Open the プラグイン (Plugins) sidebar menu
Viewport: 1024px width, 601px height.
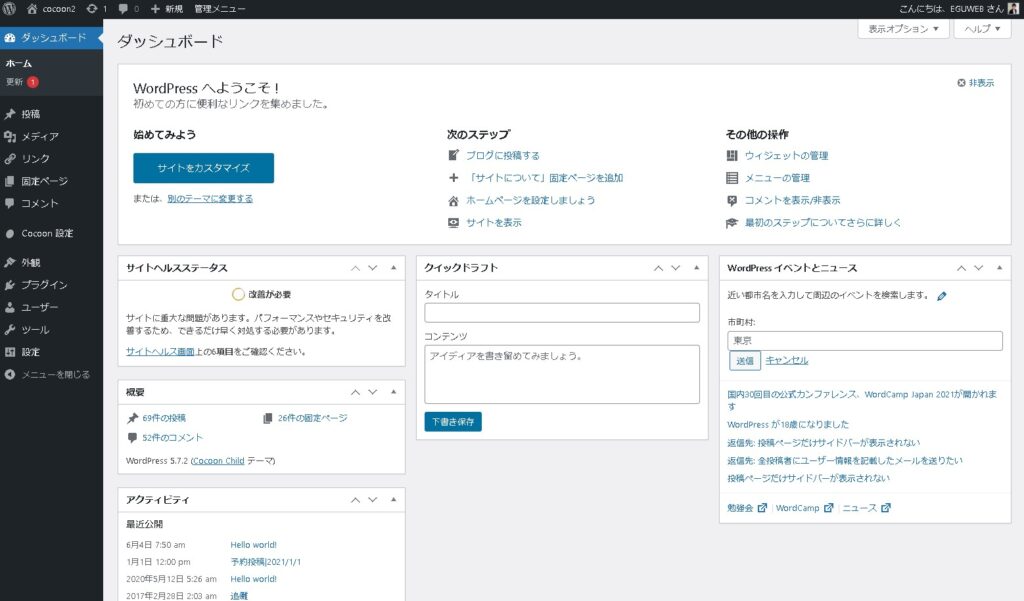click(x=44, y=285)
